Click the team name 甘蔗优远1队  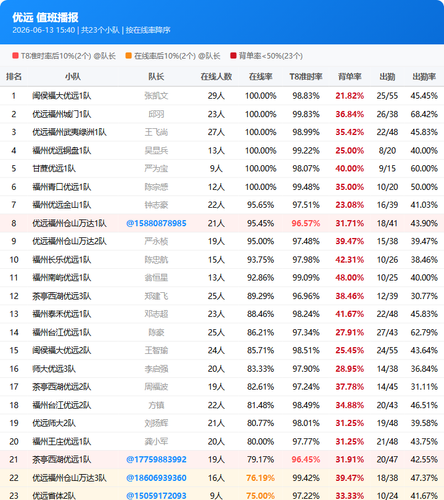pos(54,169)
